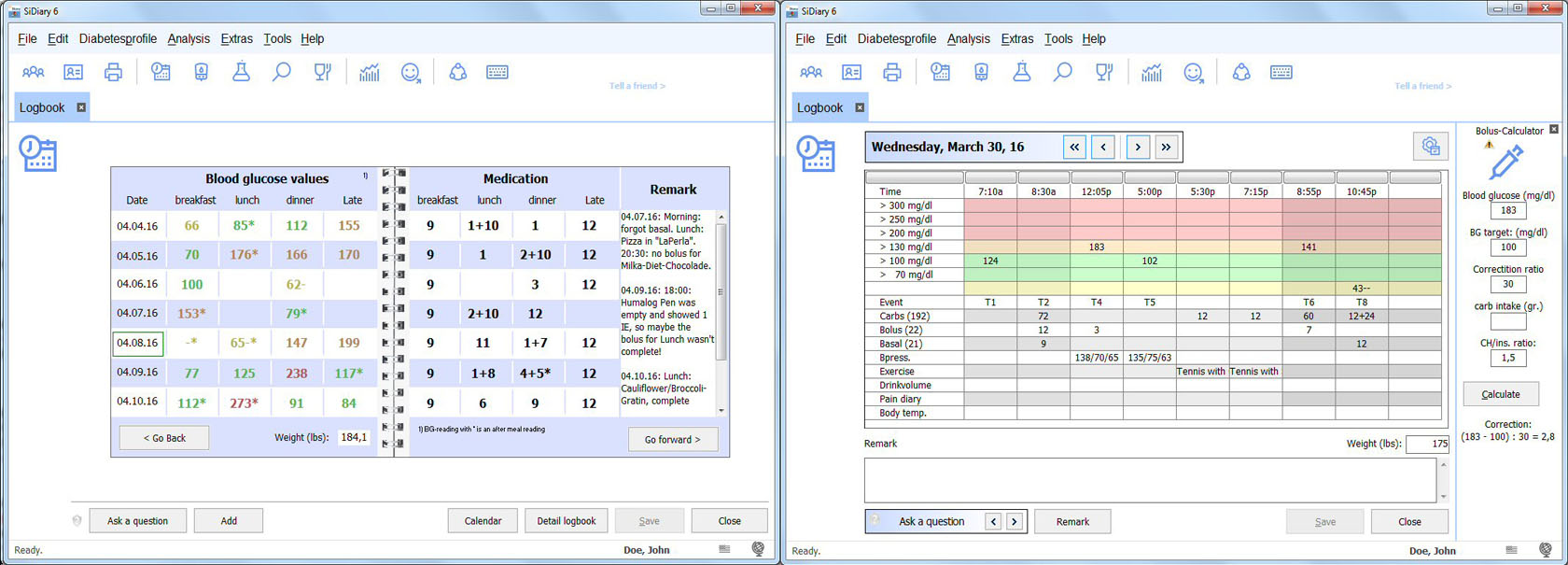Open the Analysis menu in right window
The width and height of the screenshot is (1568, 565).
(968, 38)
